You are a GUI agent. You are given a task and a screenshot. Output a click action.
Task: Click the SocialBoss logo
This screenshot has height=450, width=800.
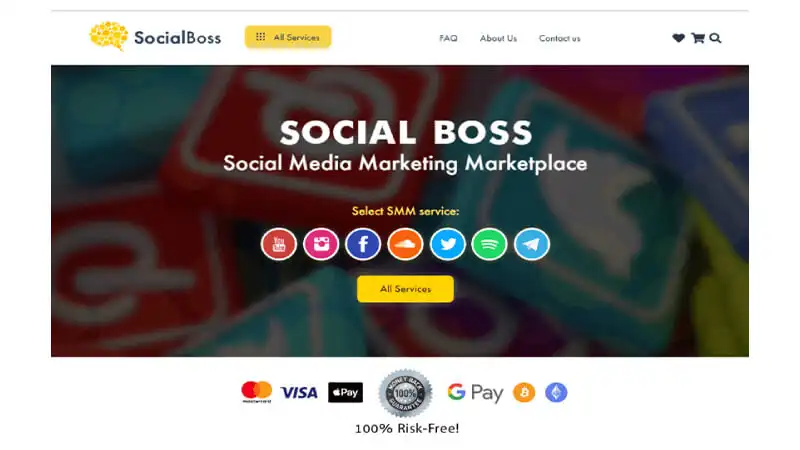click(x=155, y=37)
